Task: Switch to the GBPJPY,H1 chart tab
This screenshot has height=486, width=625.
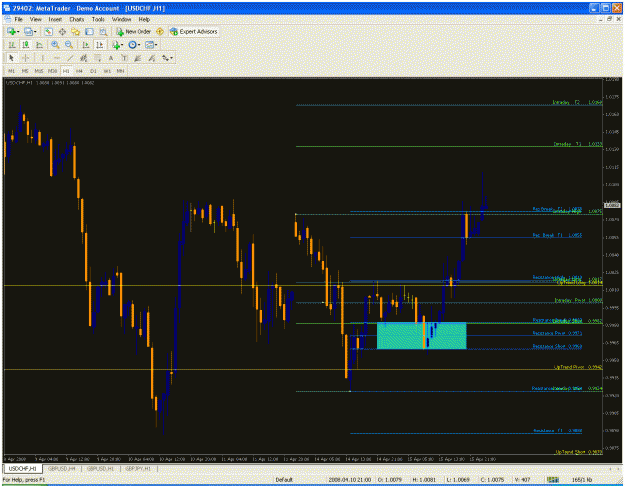Action: coord(138,468)
